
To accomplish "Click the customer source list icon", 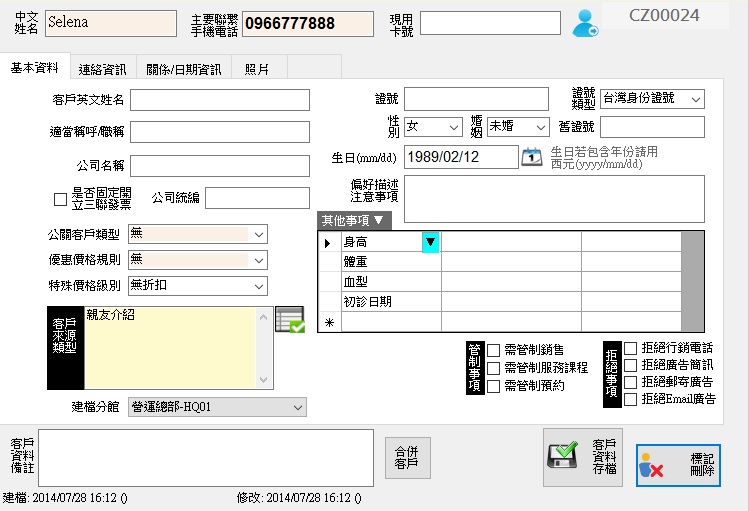I will coord(289,320).
